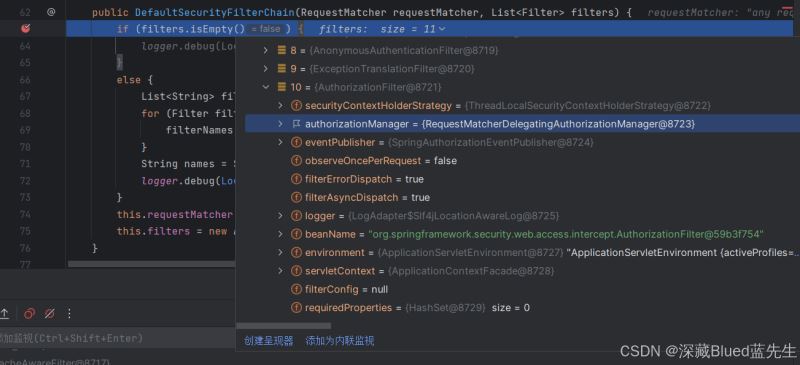Collapse element 10 AuthorizationFilter node

click(265, 87)
